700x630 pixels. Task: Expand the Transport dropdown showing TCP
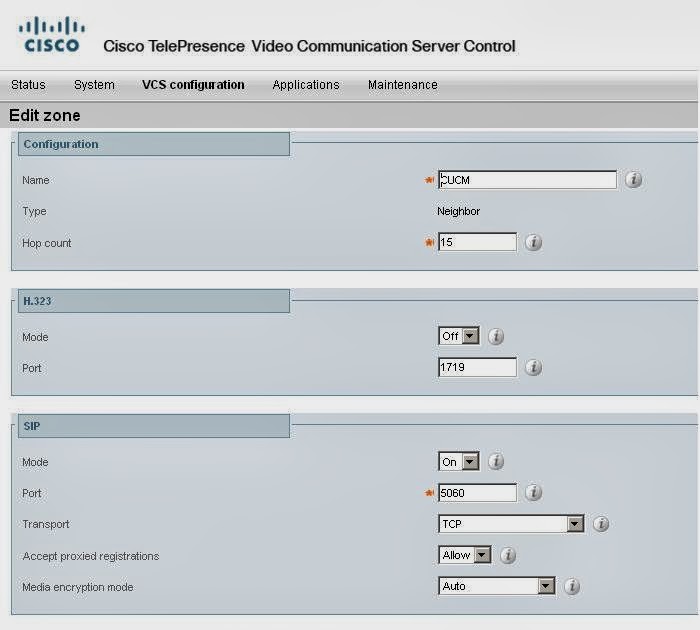pos(511,524)
